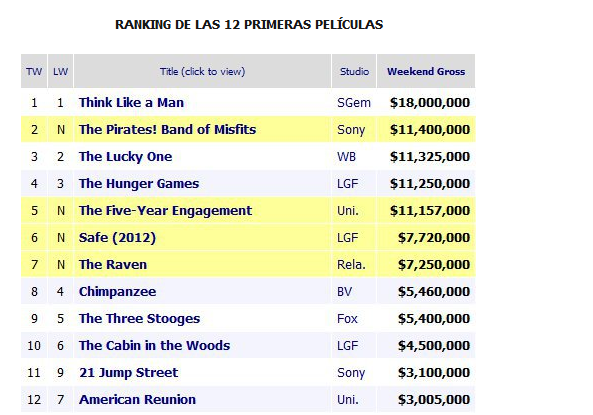Open the 21 Jump Street link
This screenshot has width=593, height=415.
[128, 373]
